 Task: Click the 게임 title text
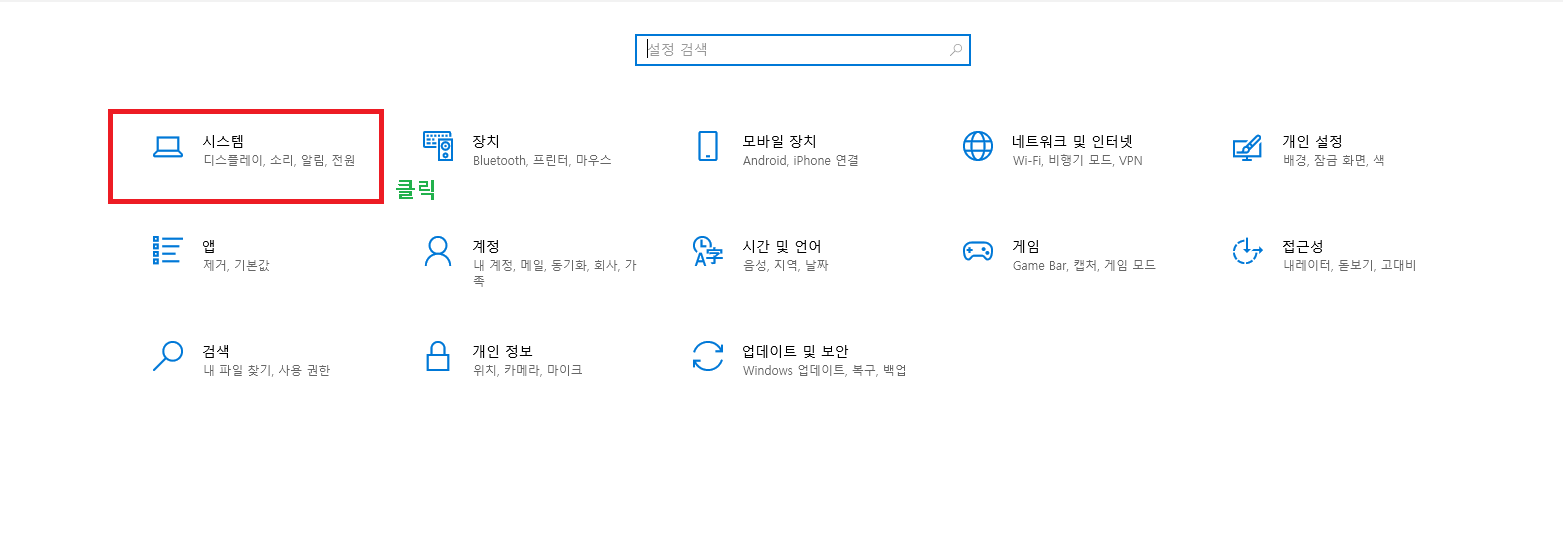click(x=1026, y=246)
